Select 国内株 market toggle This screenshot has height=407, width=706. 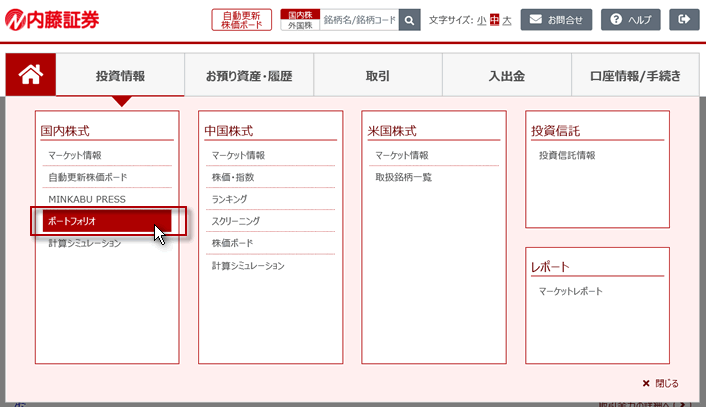coord(302,15)
